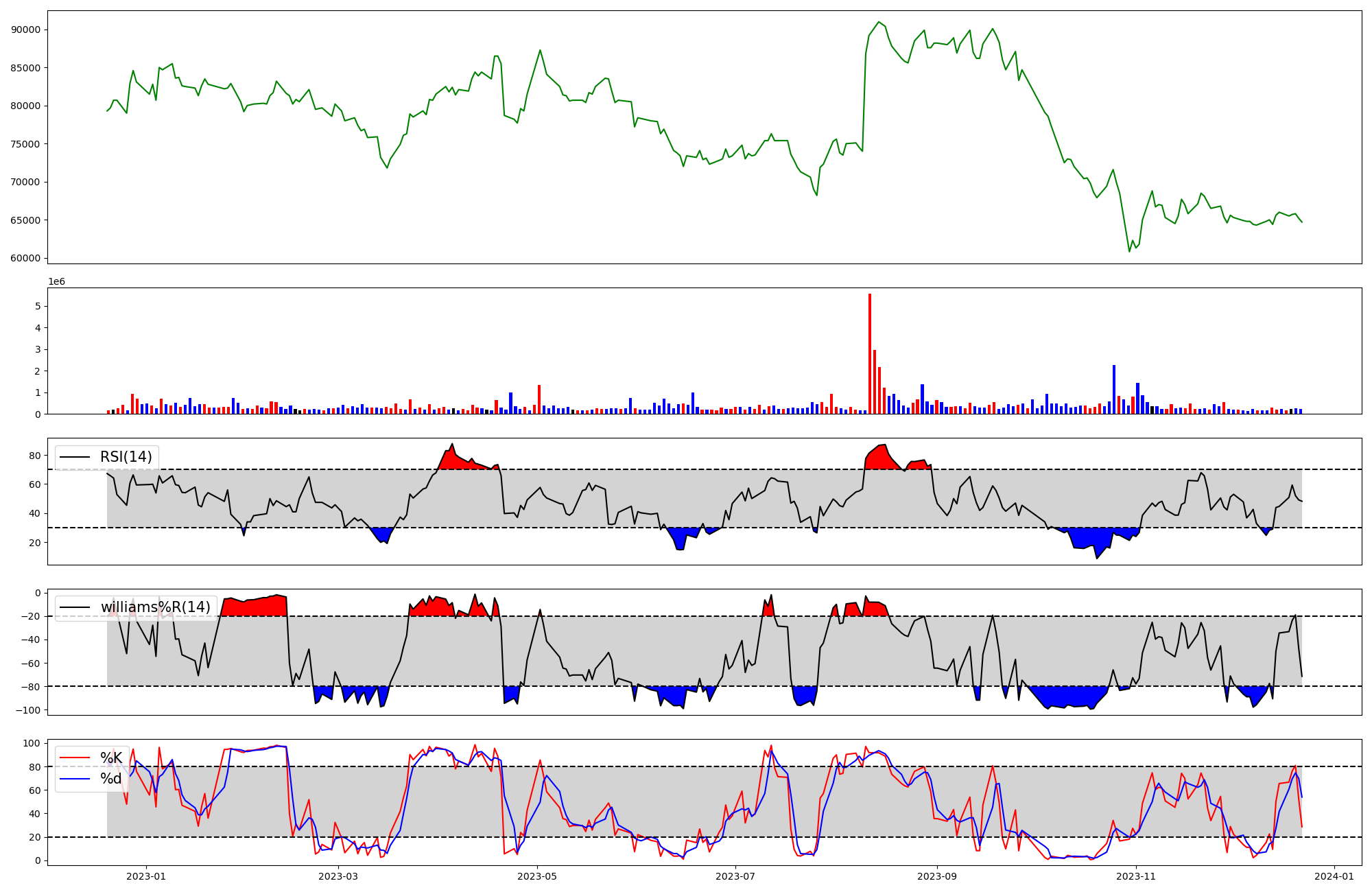
Task: Click the 2024-01 x-axis date label
Action: click(x=1334, y=876)
